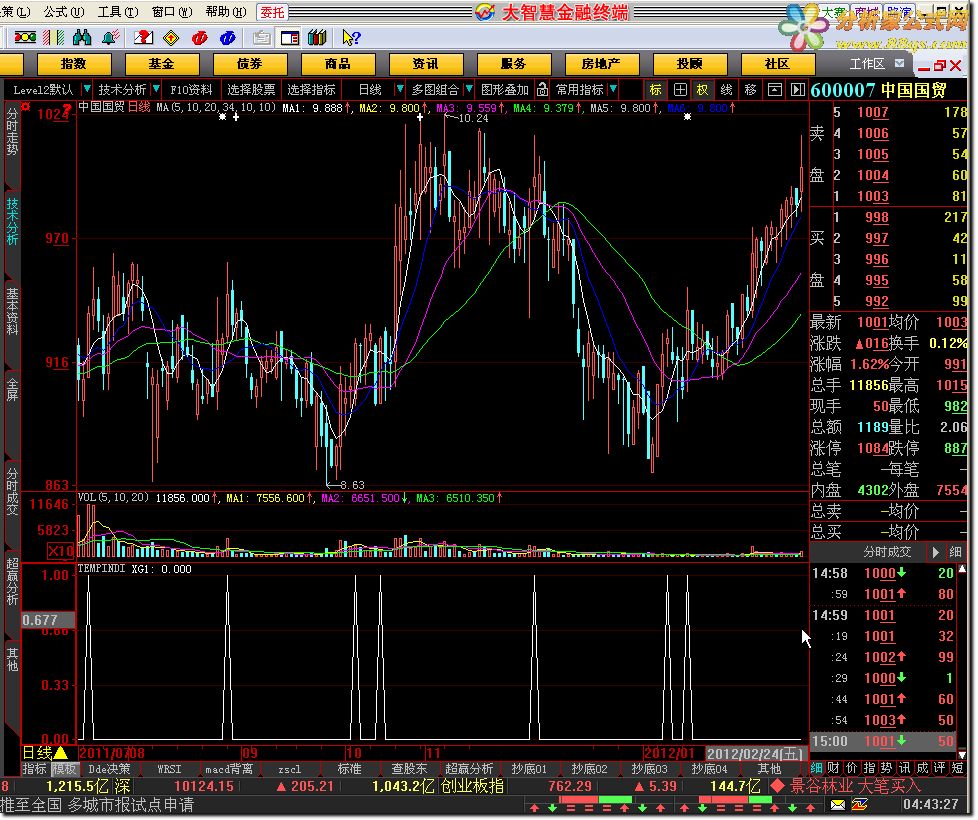Screen dimensions: 978x820
Task: Click the red circular logo icon
Action: (x=200, y=38)
